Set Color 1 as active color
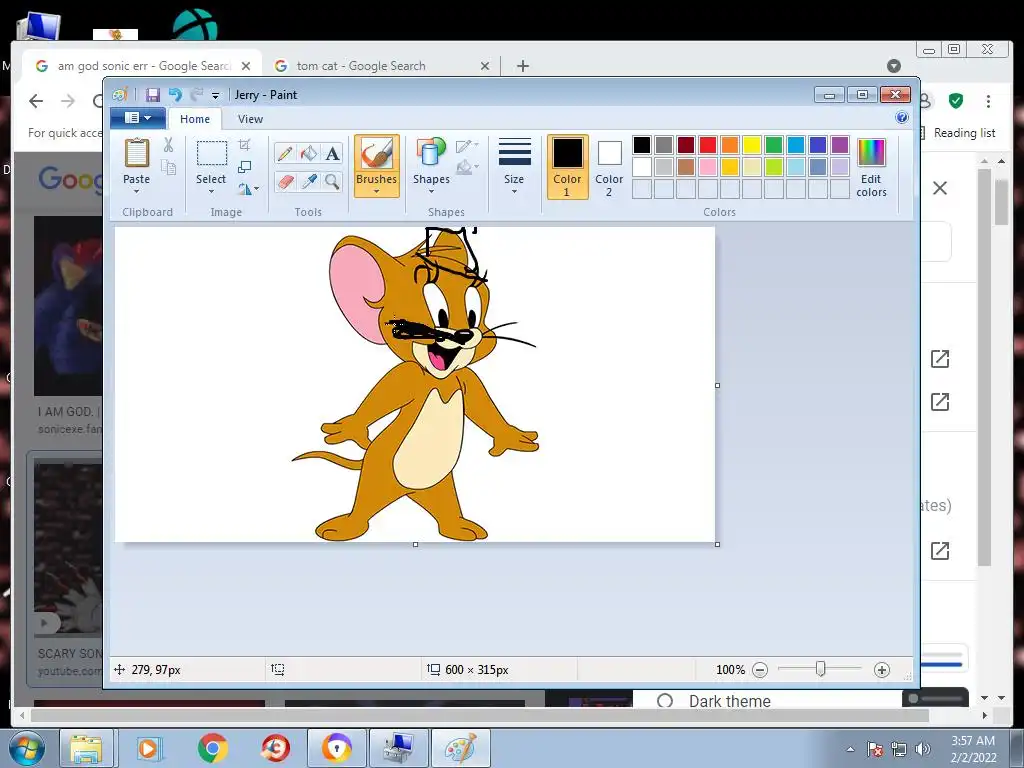Screen dimensions: 1024x768 point(567,166)
